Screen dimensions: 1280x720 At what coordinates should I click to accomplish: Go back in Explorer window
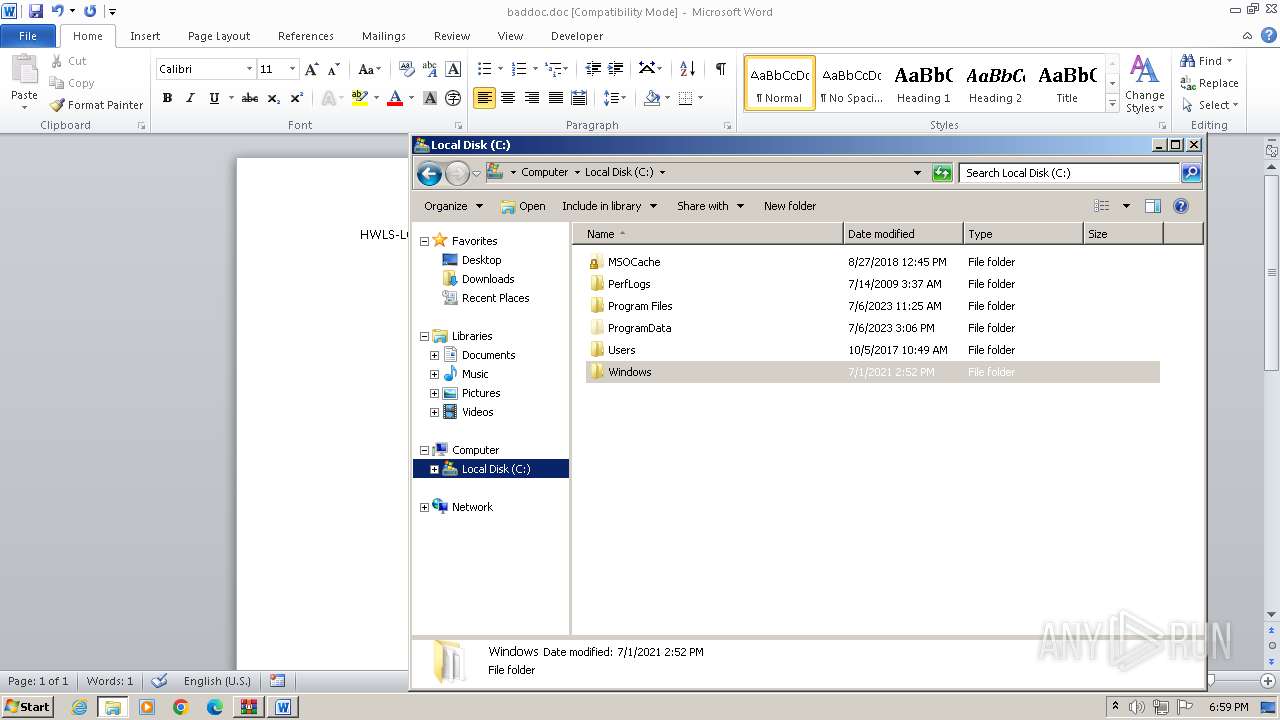[429, 173]
